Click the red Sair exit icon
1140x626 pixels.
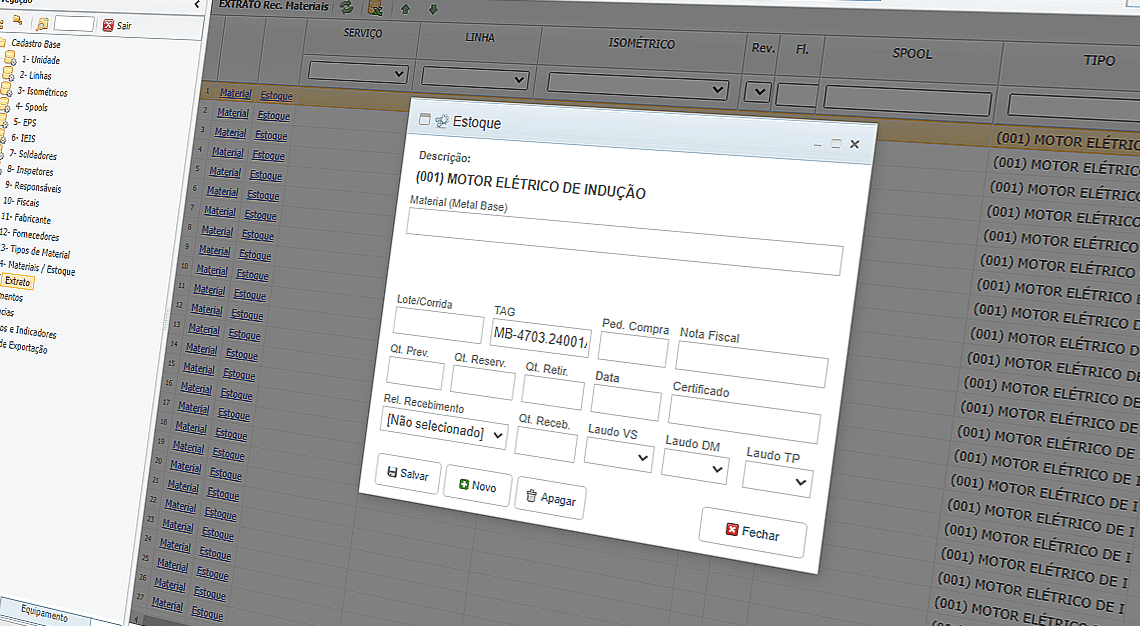coord(108,25)
